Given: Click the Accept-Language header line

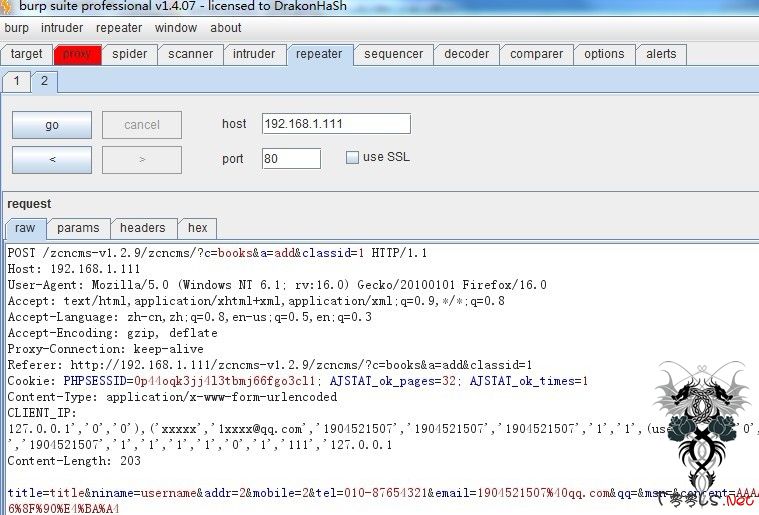Looking at the screenshot, I should point(190,317).
